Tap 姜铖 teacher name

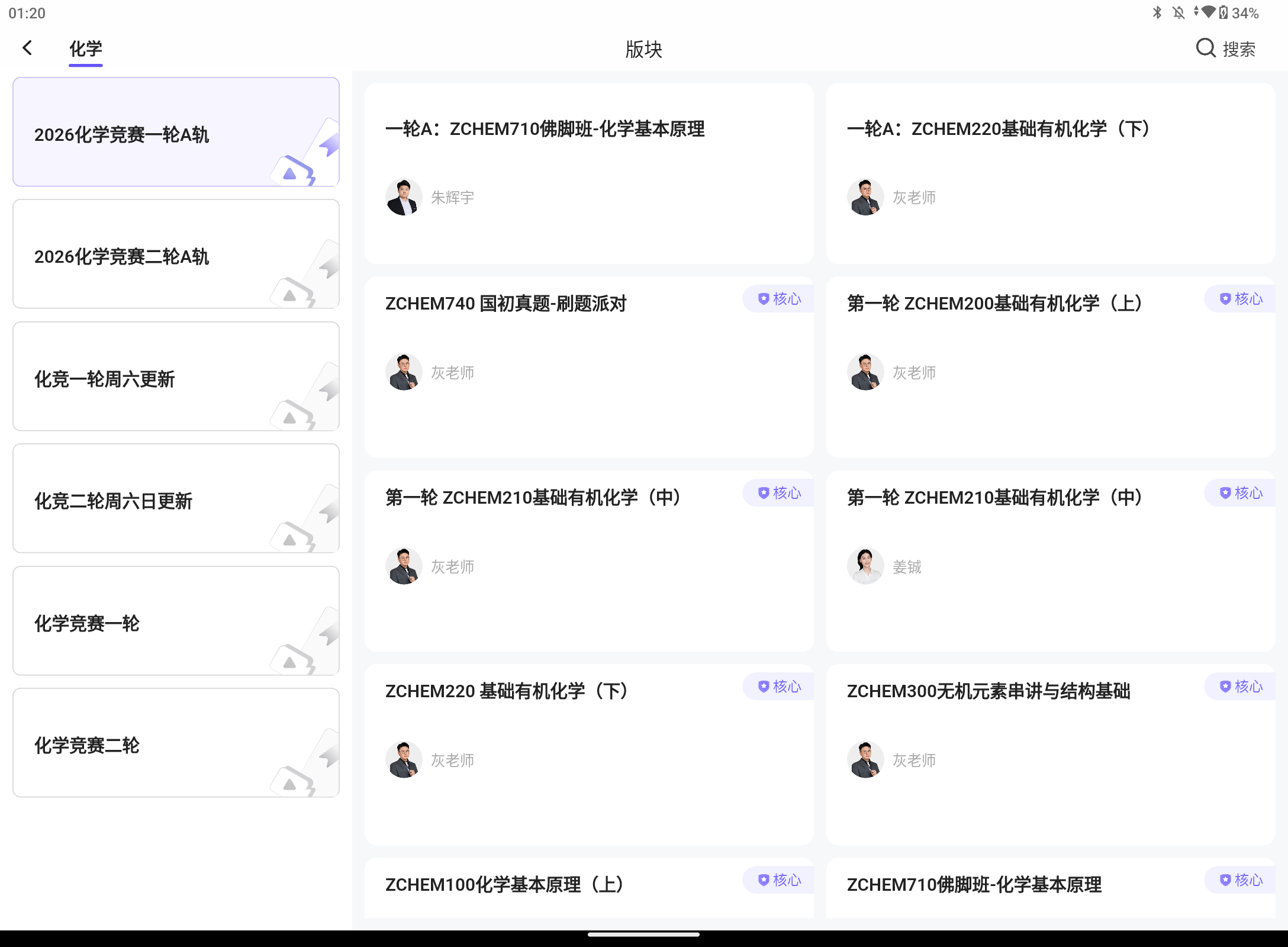907,567
